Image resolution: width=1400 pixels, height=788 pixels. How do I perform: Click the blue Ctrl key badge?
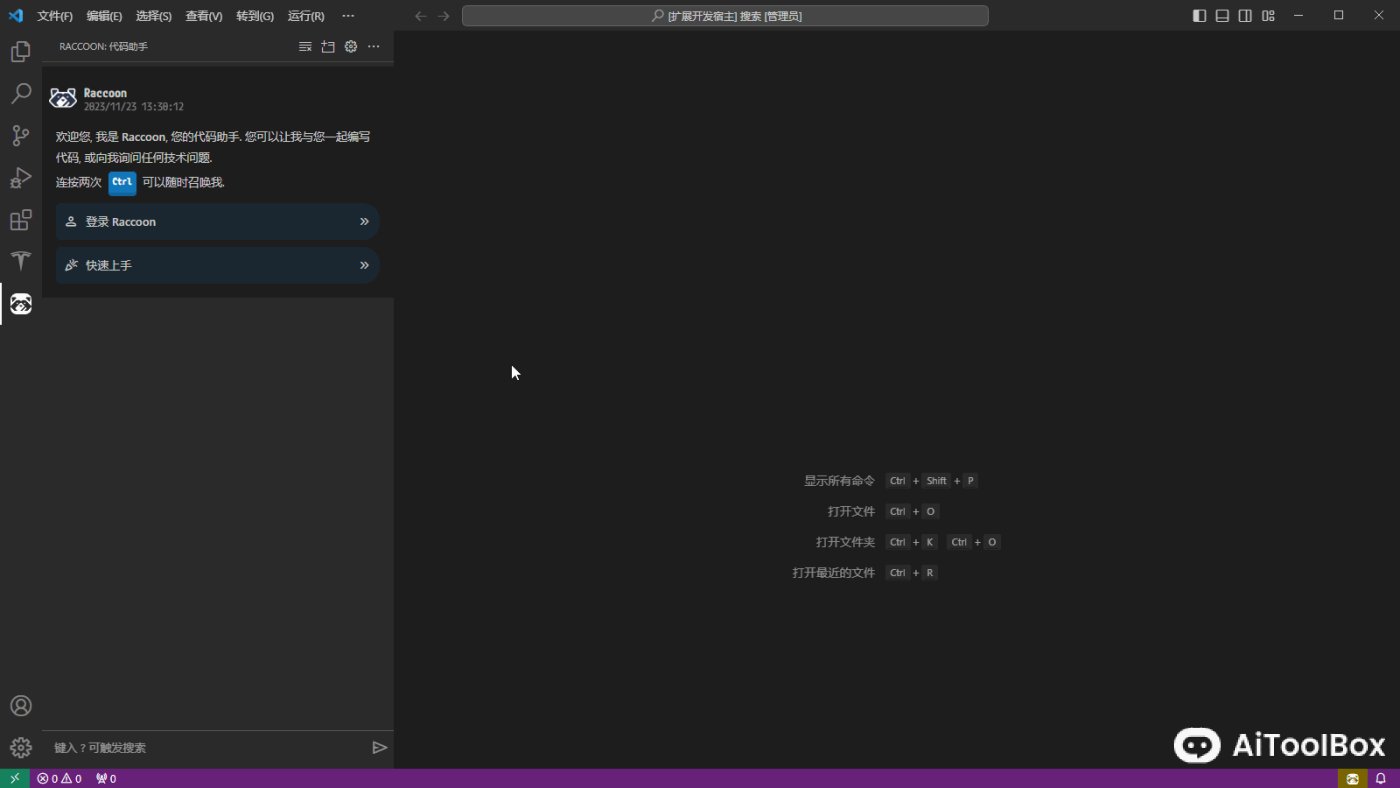(x=122, y=182)
